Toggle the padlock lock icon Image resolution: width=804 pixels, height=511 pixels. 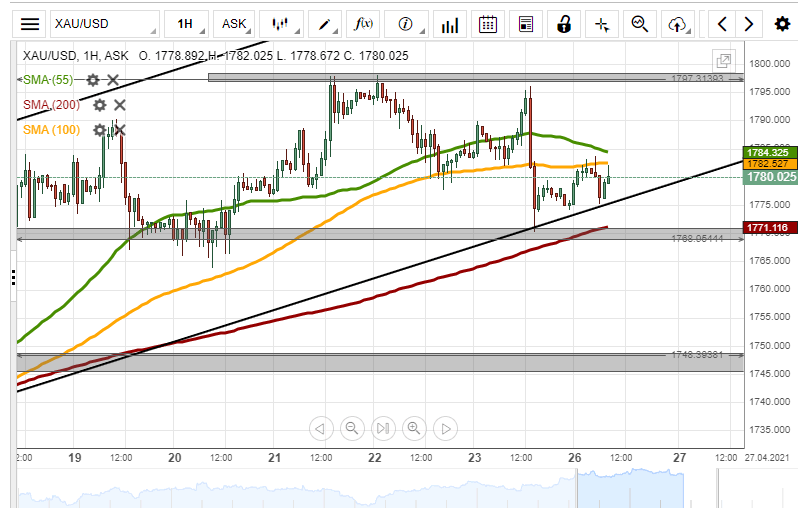pos(564,24)
